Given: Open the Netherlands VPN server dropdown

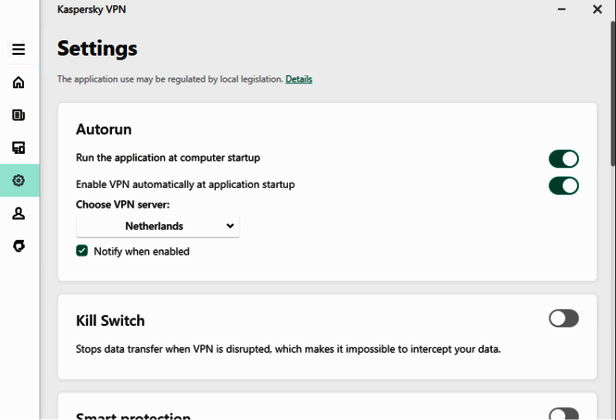Looking at the screenshot, I should pyautogui.click(x=158, y=226).
